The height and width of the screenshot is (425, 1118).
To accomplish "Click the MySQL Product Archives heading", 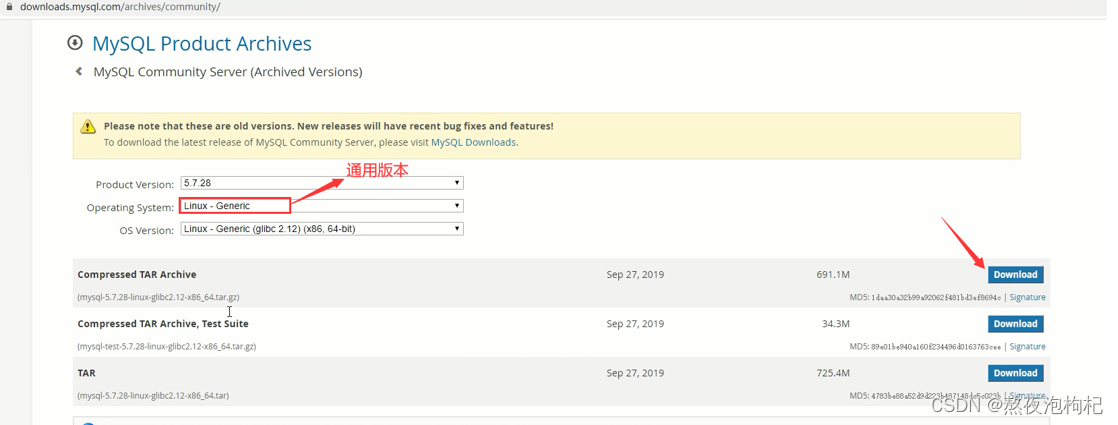I will pos(201,44).
